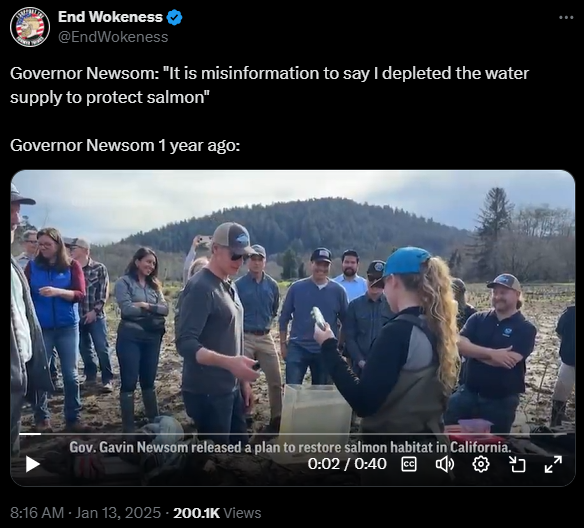Click the End Wokeness display name
Image resolution: width=584 pixels, height=528 pixels.
(110, 17)
